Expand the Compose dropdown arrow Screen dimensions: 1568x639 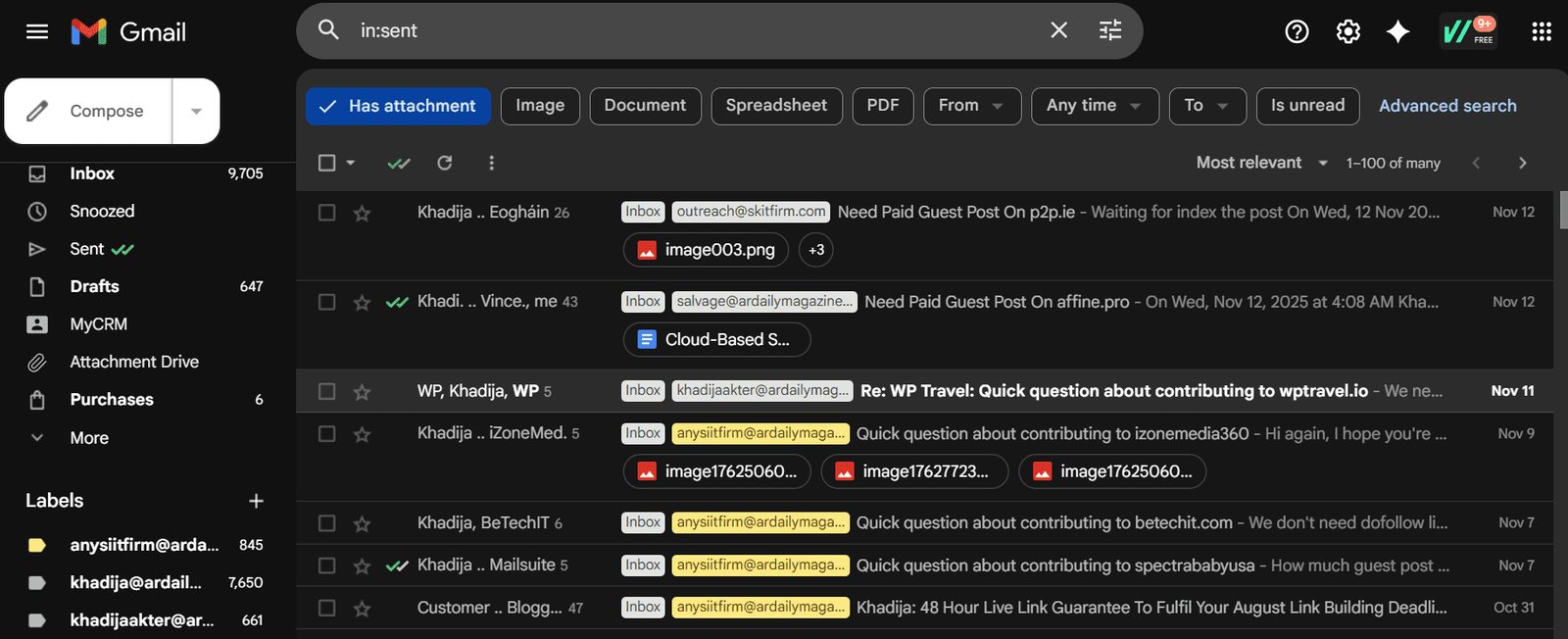196,111
